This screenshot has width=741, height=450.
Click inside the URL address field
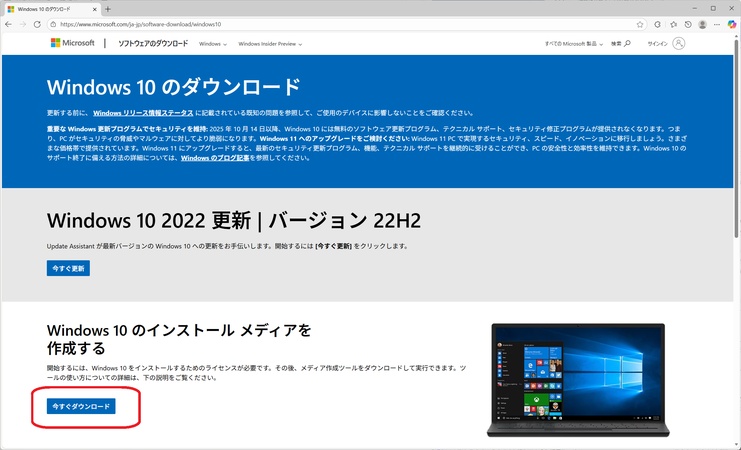pos(345,25)
